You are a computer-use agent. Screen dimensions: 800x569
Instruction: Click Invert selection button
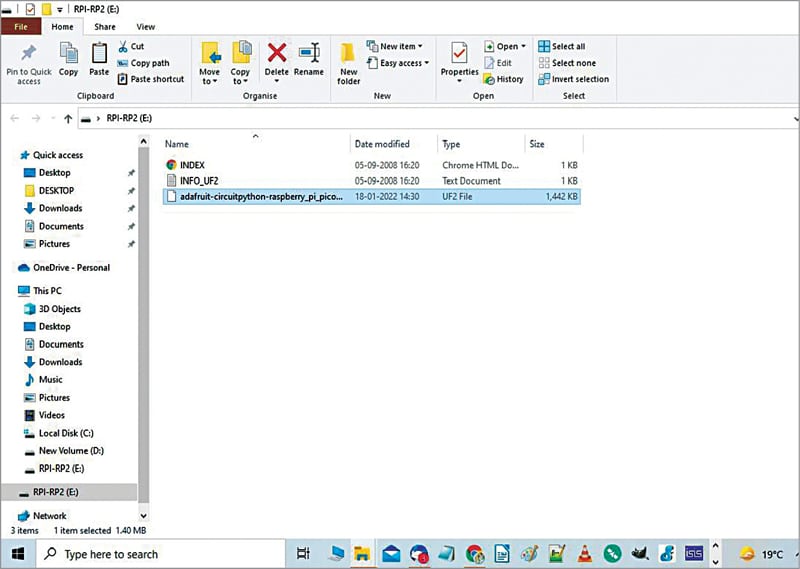click(572, 79)
